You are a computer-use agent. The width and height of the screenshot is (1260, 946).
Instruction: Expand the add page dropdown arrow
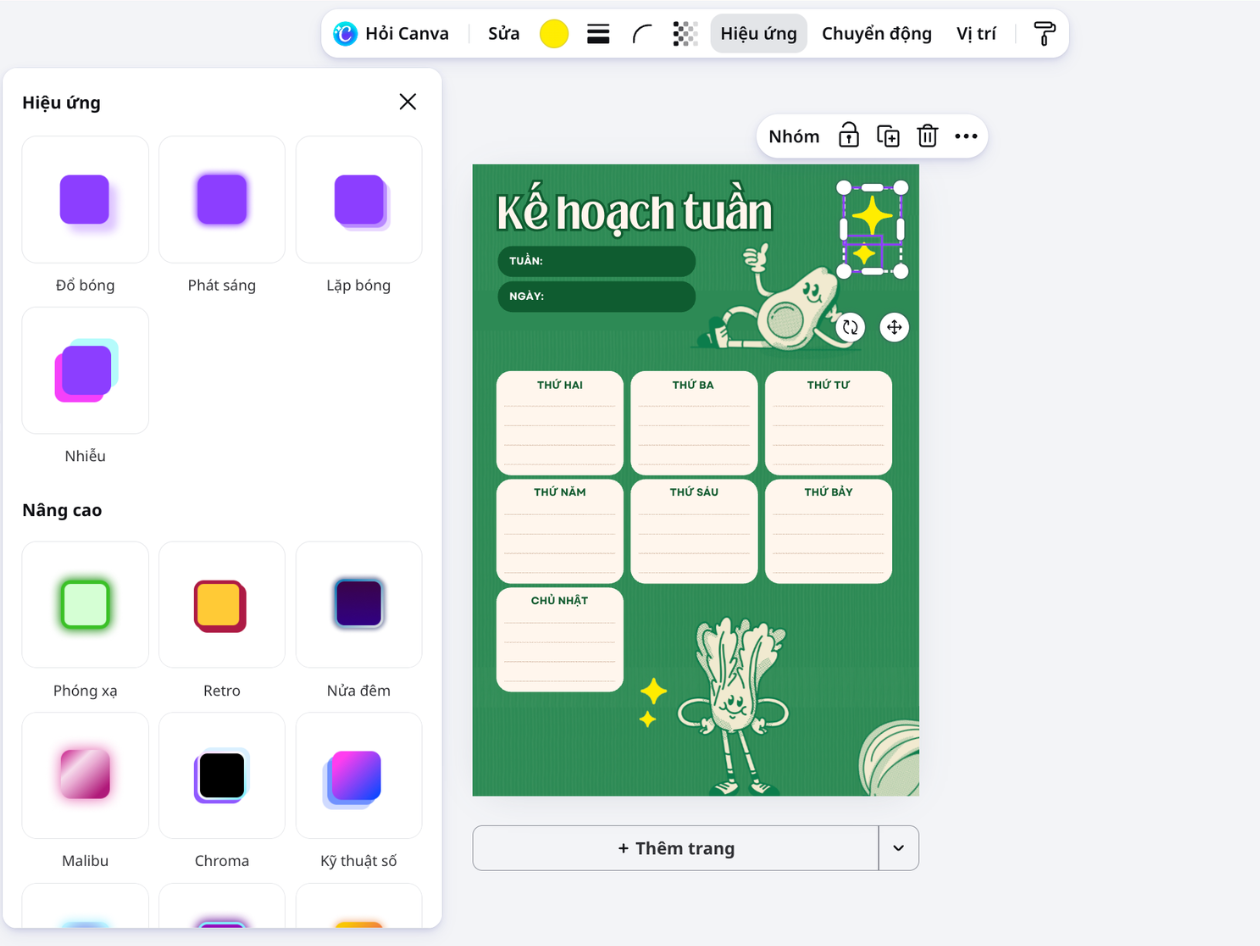point(898,848)
